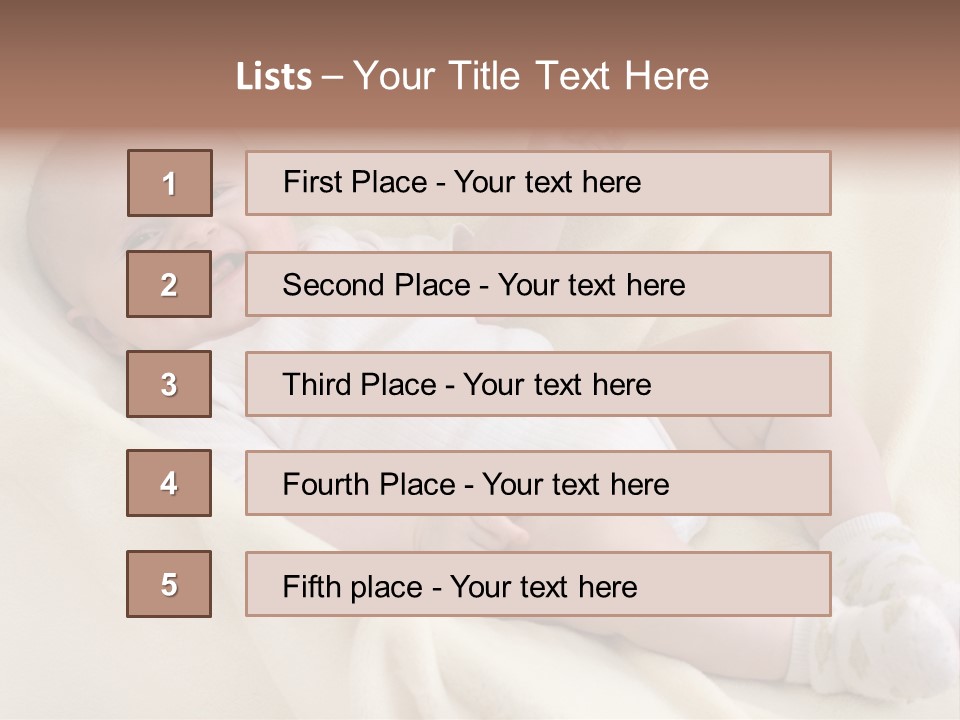Select the "Fourth Place" list bar
Image resolution: width=960 pixels, height=720 pixels.
[538, 483]
